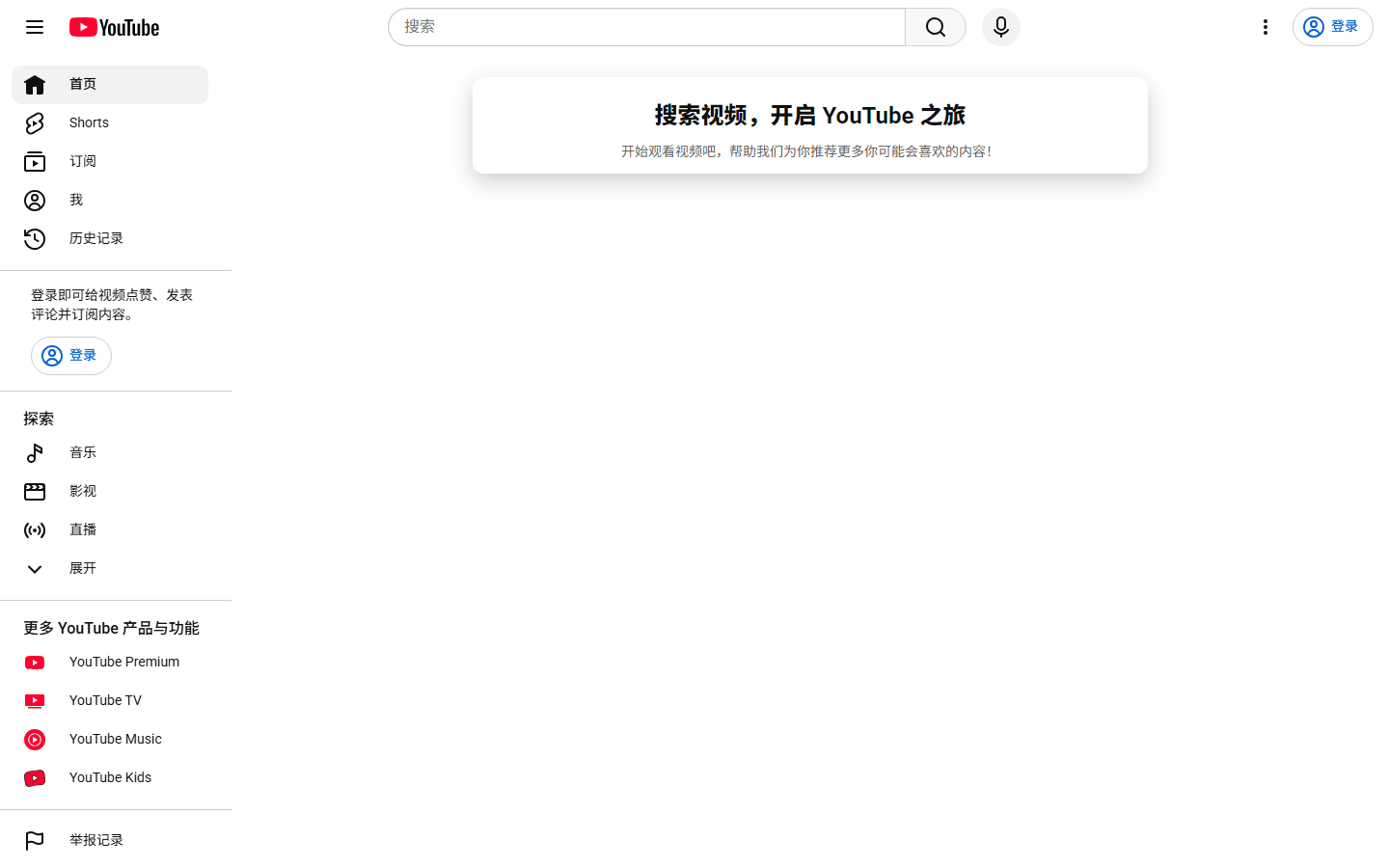Click the sidebar 登录 sign-in button
The image size is (1389, 868).
pyautogui.click(x=71, y=356)
